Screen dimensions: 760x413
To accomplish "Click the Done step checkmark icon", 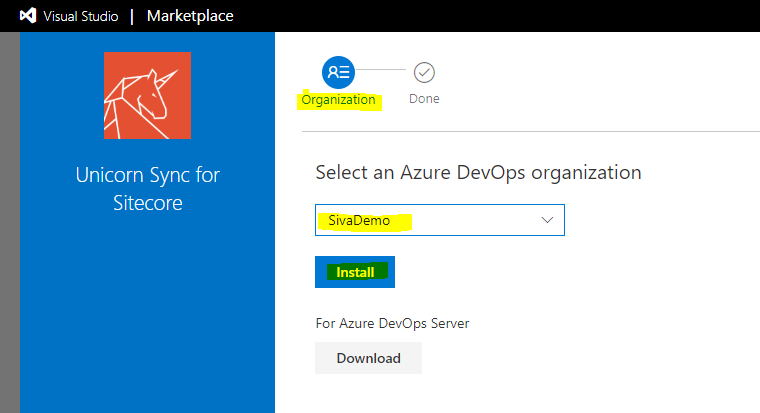I will 424,72.
